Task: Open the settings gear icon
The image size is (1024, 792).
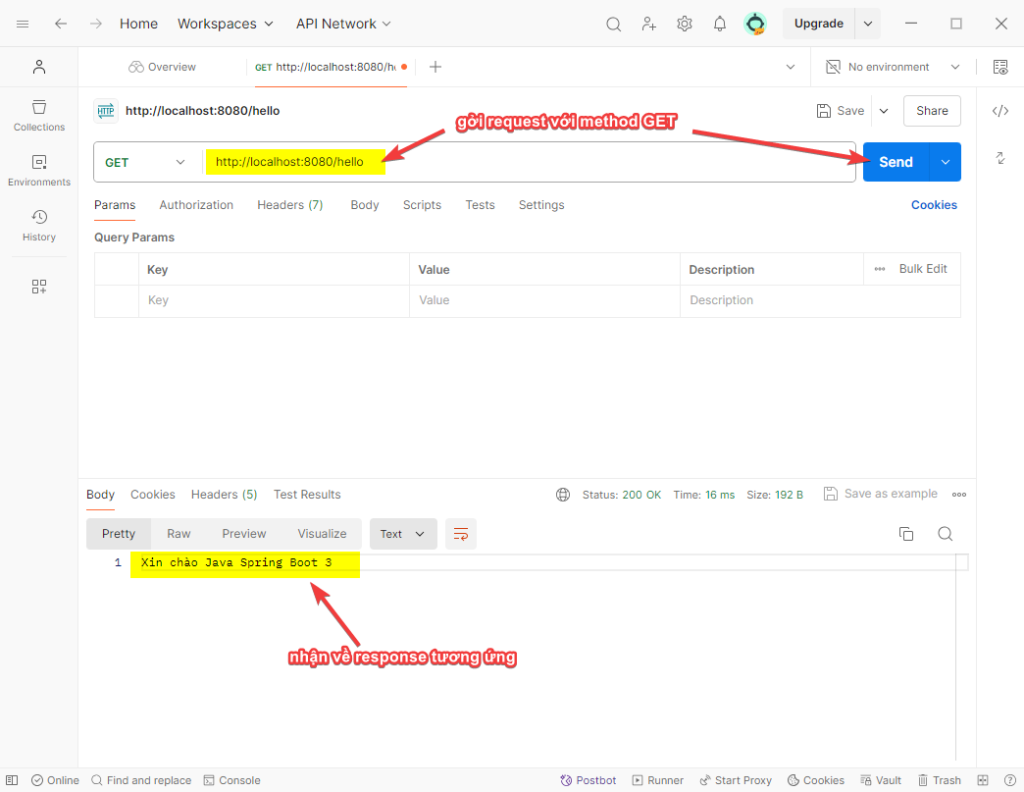Action: pos(684,24)
